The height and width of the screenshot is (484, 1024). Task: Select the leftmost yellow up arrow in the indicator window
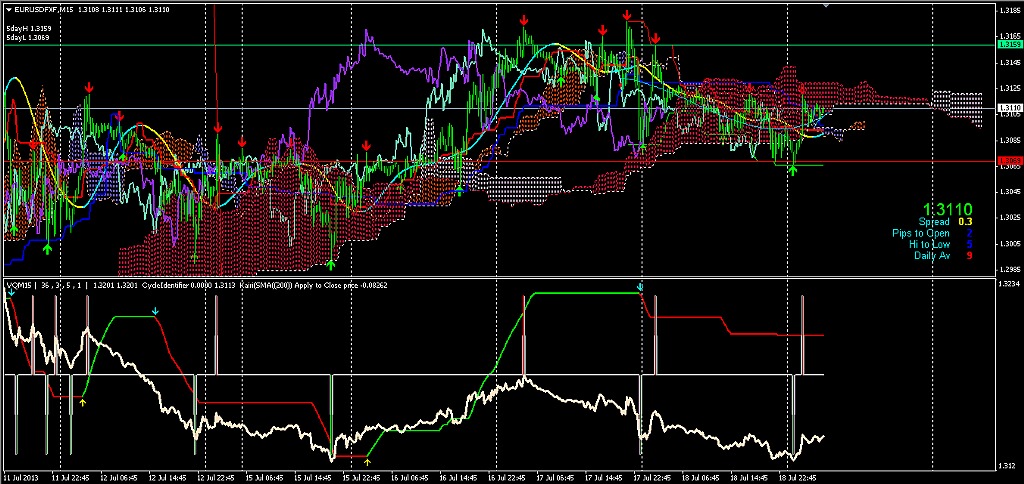(x=84, y=402)
